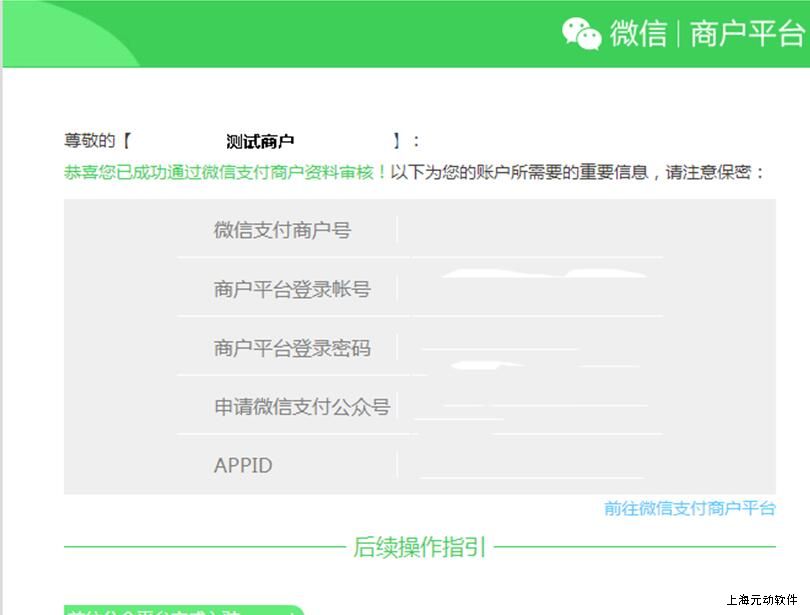Viewport: 810px width, 615px height.
Task: Click the WeChat speech-bubble logo icon
Action: (581, 33)
